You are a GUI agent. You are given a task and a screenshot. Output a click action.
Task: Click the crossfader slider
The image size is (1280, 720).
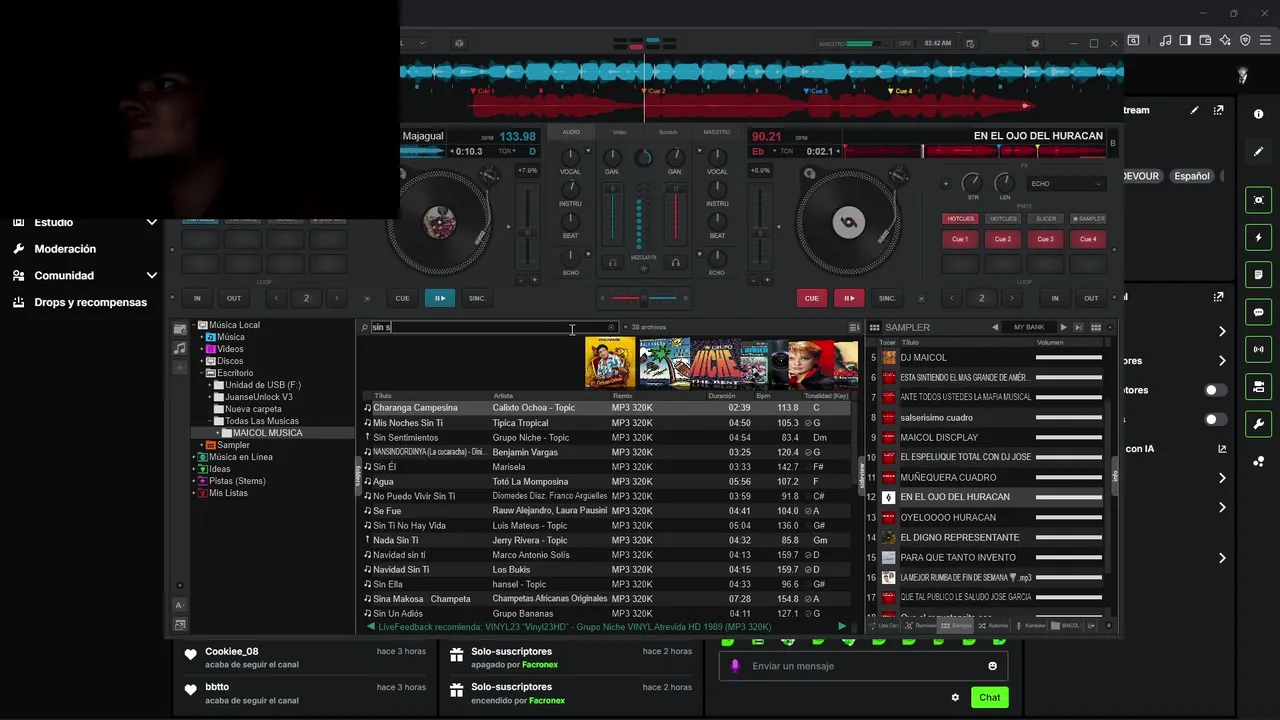coord(644,298)
